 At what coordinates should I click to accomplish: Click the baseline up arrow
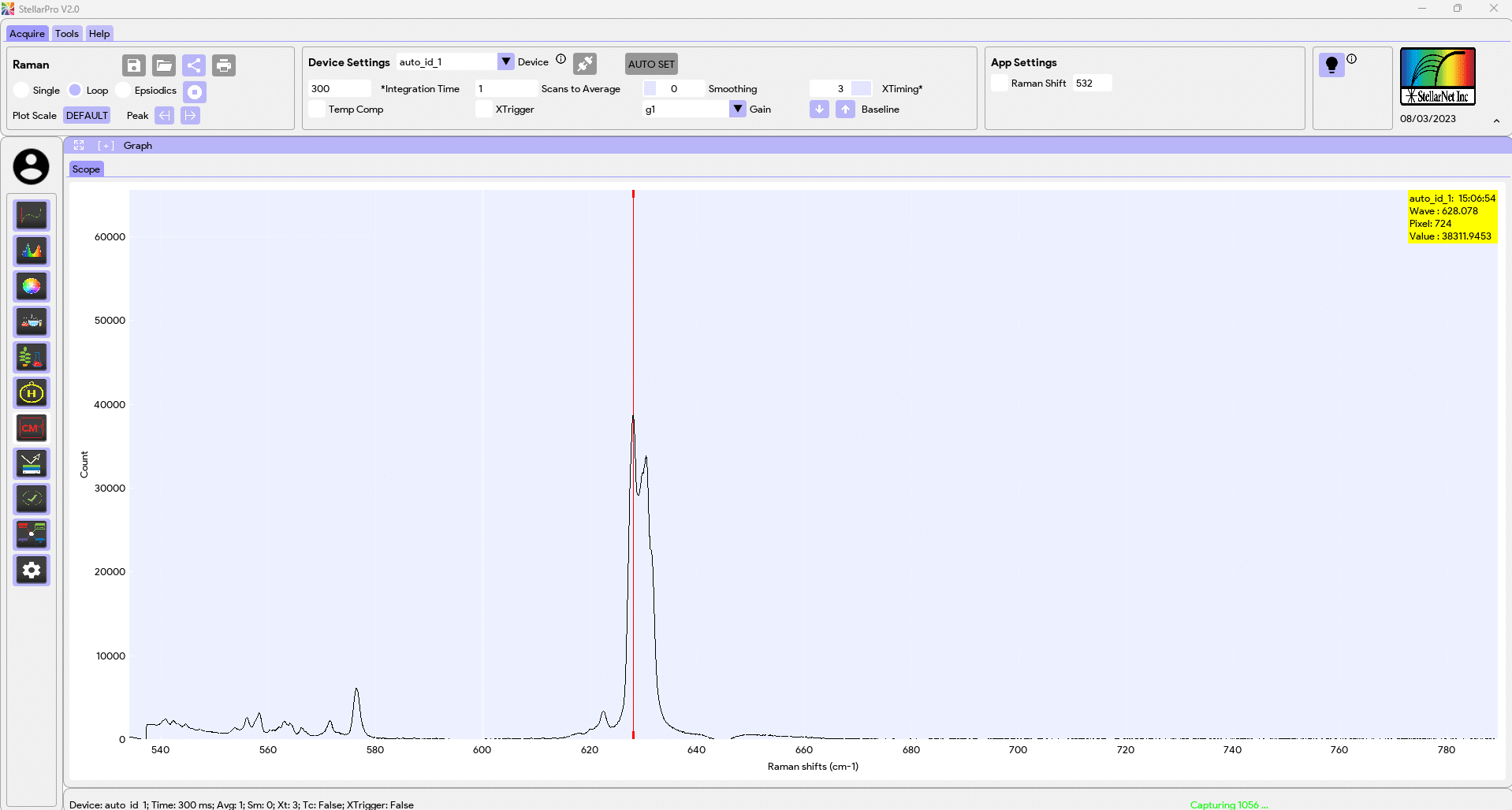click(x=845, y=110)
